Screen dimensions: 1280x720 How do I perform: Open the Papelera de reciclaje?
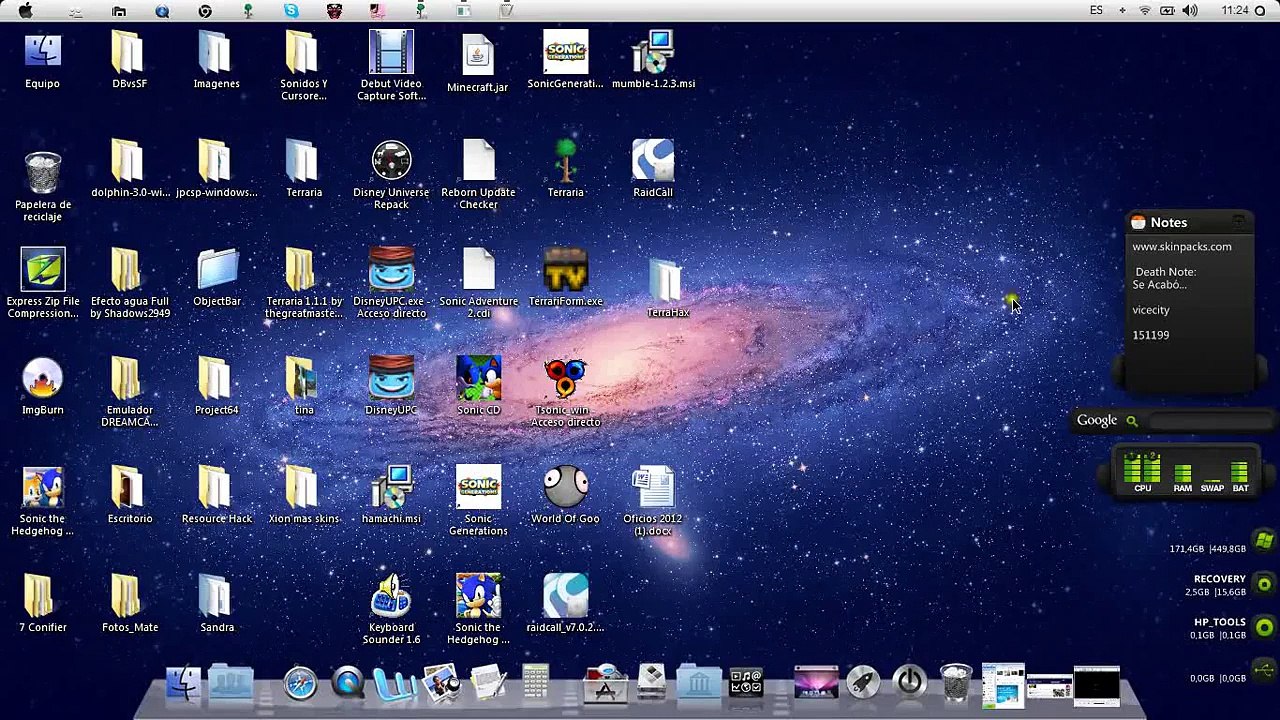point(42,173)
